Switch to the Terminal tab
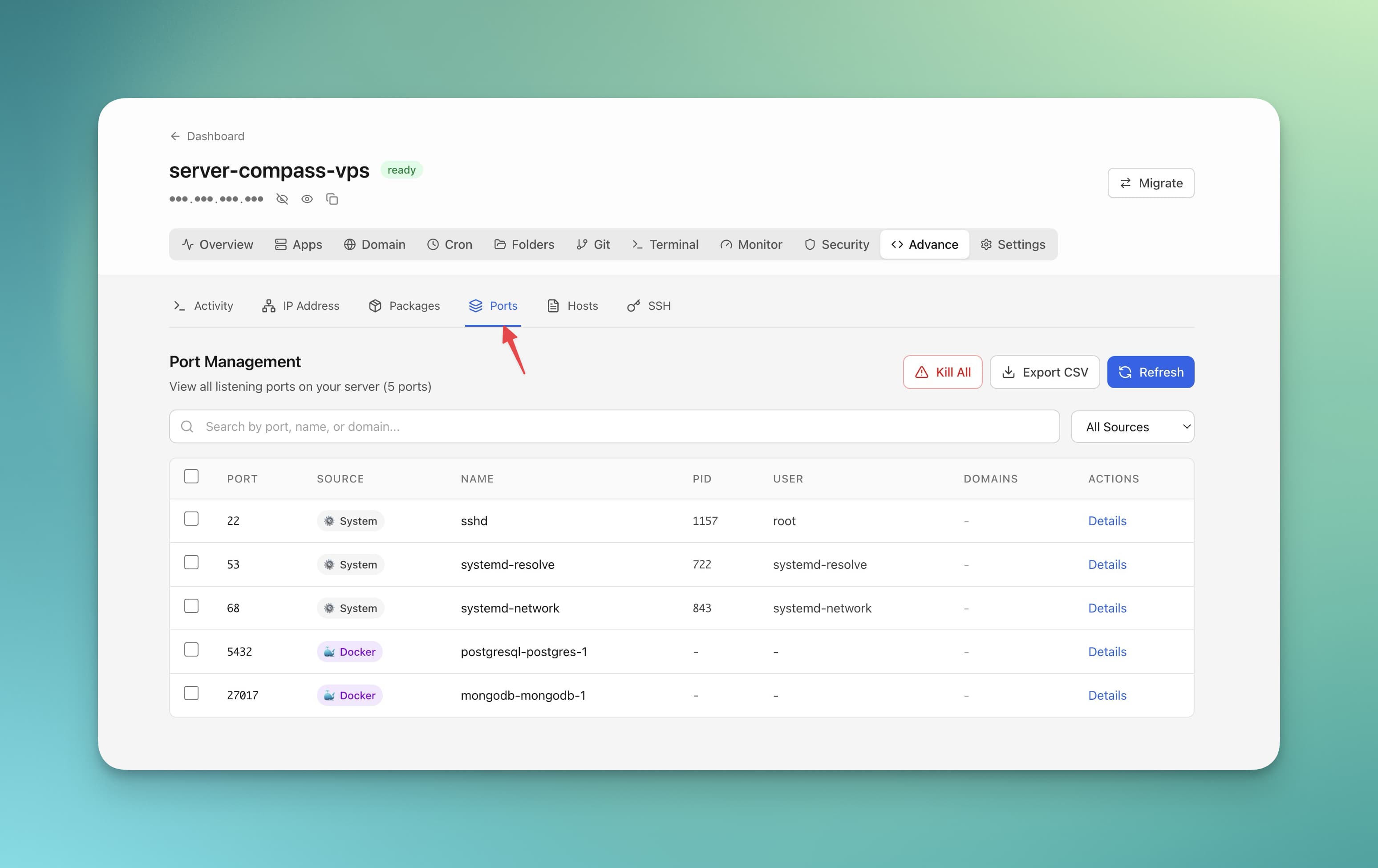Image resolution: width=1378 pixels, height=868 pixels. pyautogui.click(x=665, y=244)
